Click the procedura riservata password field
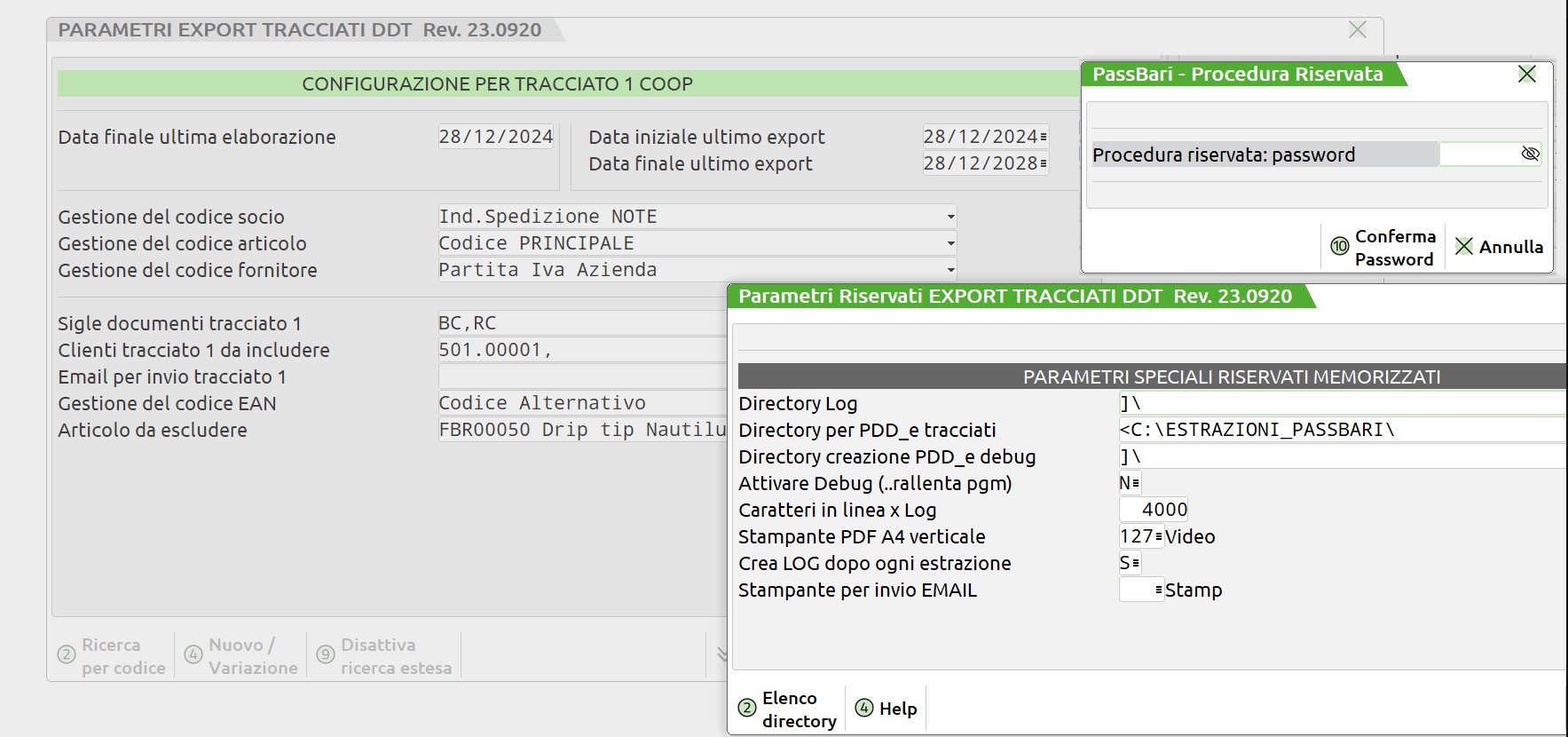 (x=1478, y=155)
